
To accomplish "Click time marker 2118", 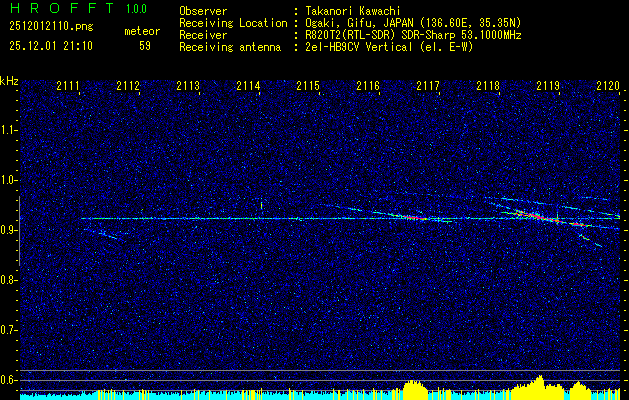I will 488,85.
